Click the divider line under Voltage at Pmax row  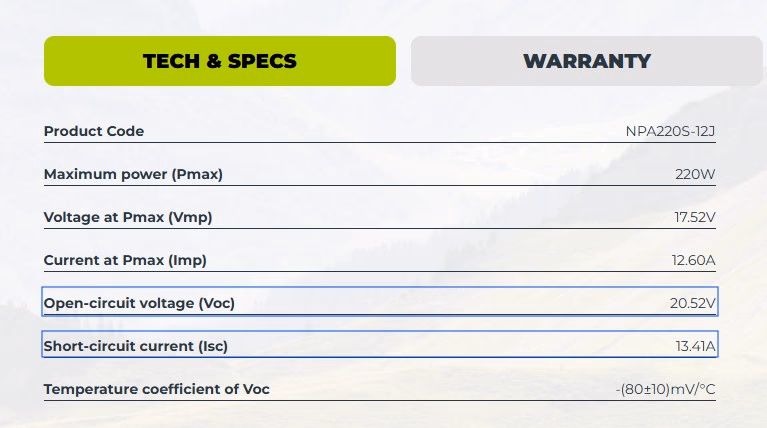coord(380,229)
